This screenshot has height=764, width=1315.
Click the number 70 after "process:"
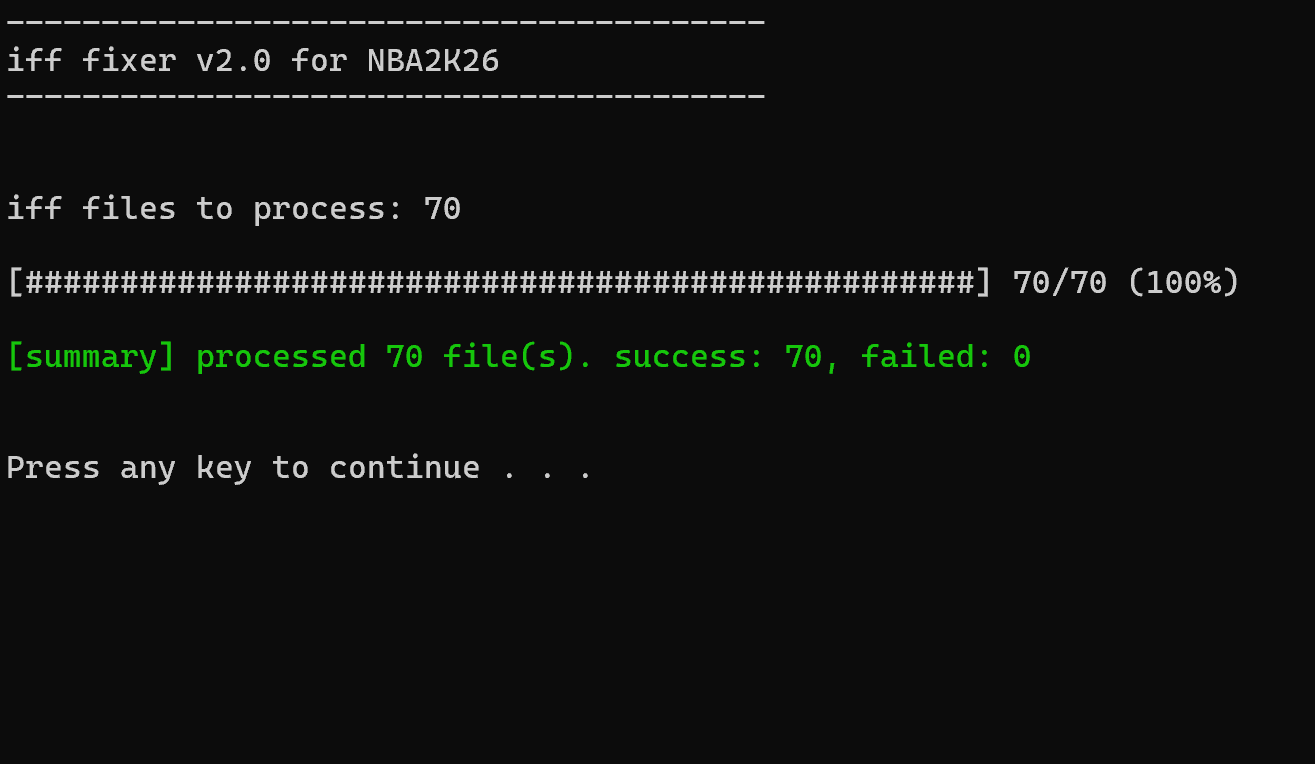click(x=442, y=209)
